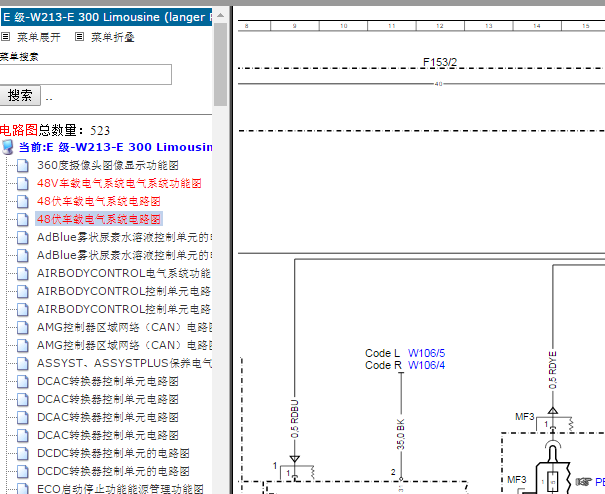The image size is (605, 494).
Task: Open ASSYST、ASSYSTPLUS保养电气 entry
Action: click(124, 363)
